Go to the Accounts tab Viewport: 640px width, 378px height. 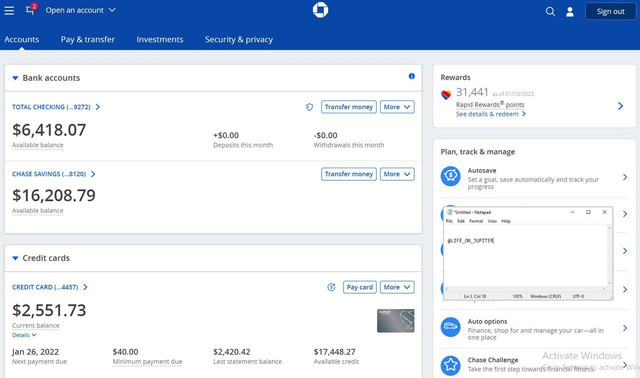point(22,40)
